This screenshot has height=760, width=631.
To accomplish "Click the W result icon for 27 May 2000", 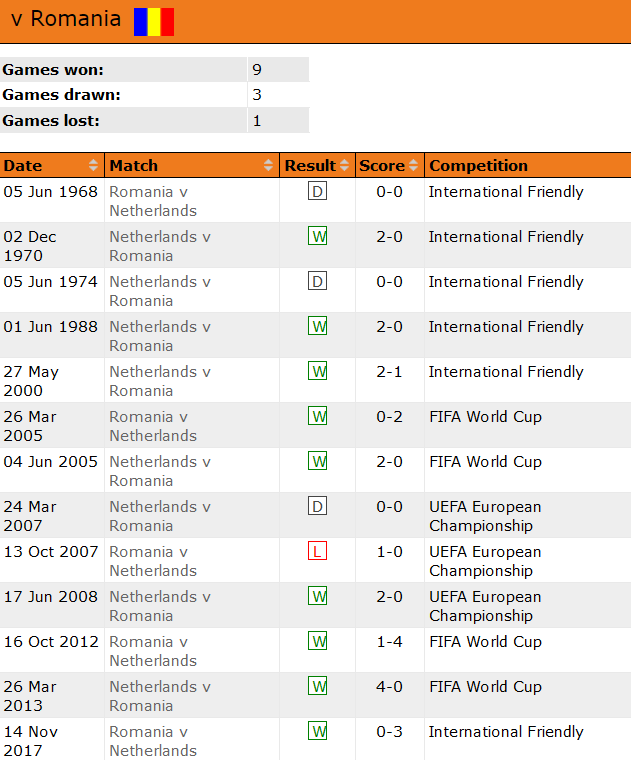I will tap(318, 372).
